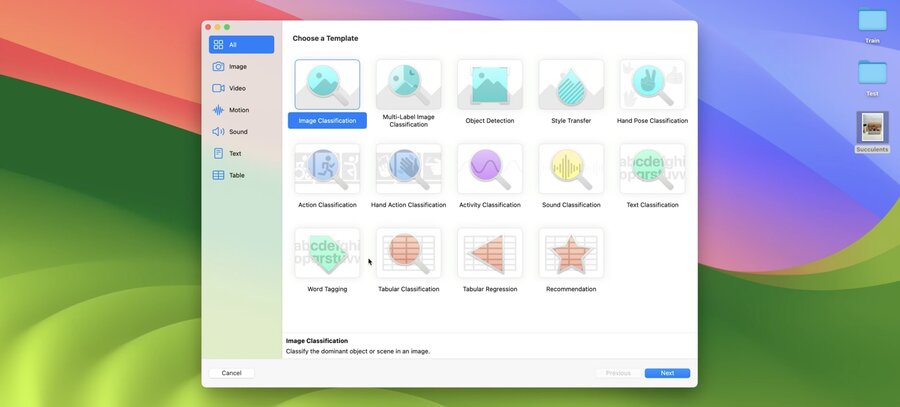Pick the Style Transfer template
Image resolution: width=900 pixels, height=407 pixels.
click(571, 84)
